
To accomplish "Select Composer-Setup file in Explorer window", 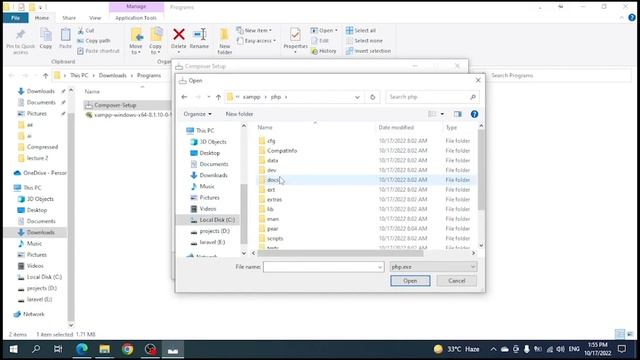I will coord(115,105).
